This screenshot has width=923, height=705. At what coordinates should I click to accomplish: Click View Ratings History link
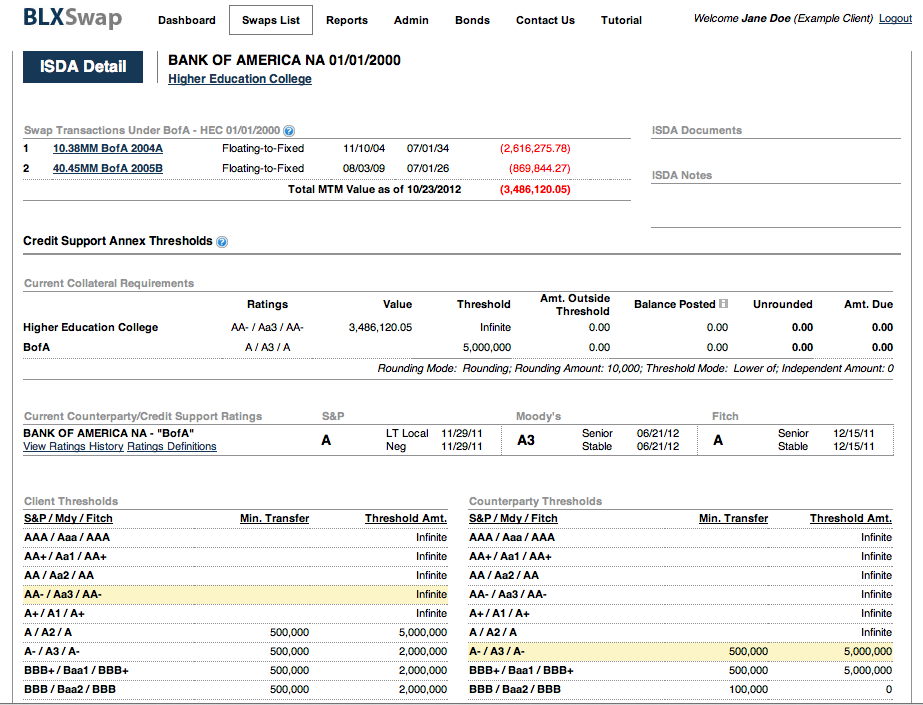74,446
